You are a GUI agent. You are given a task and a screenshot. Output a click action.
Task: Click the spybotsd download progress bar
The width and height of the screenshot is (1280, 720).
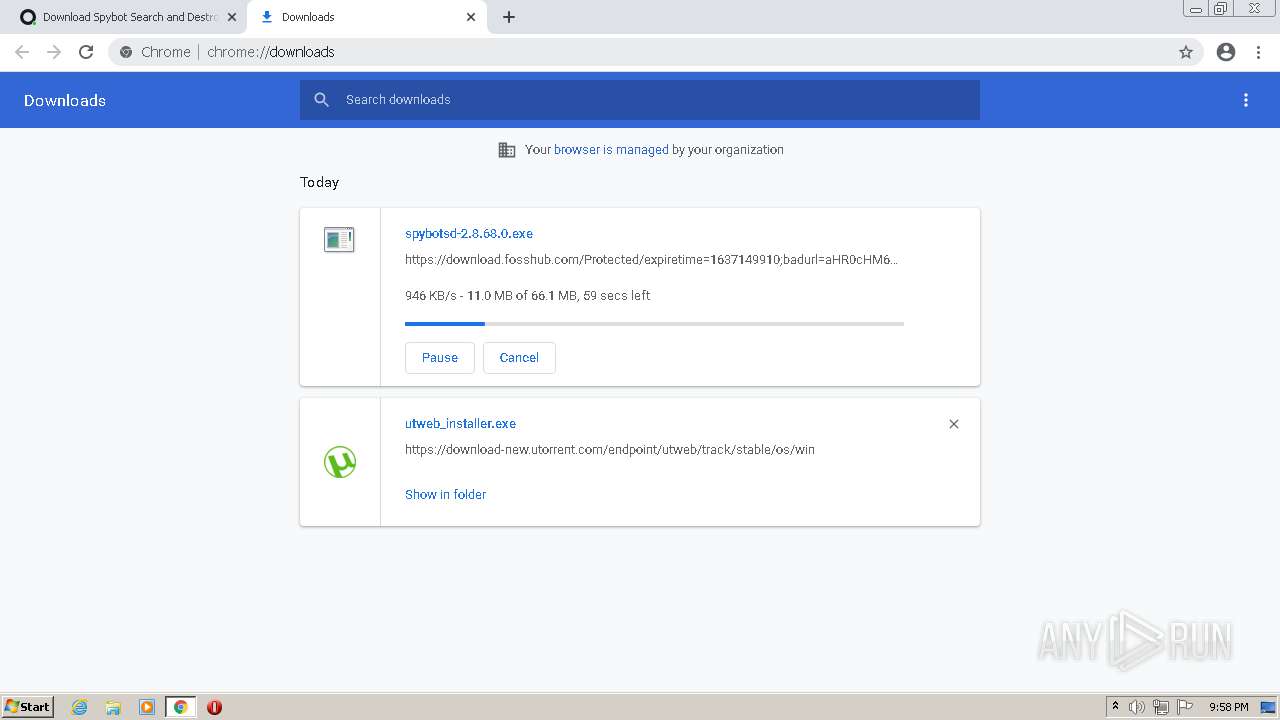click(654, 324)
